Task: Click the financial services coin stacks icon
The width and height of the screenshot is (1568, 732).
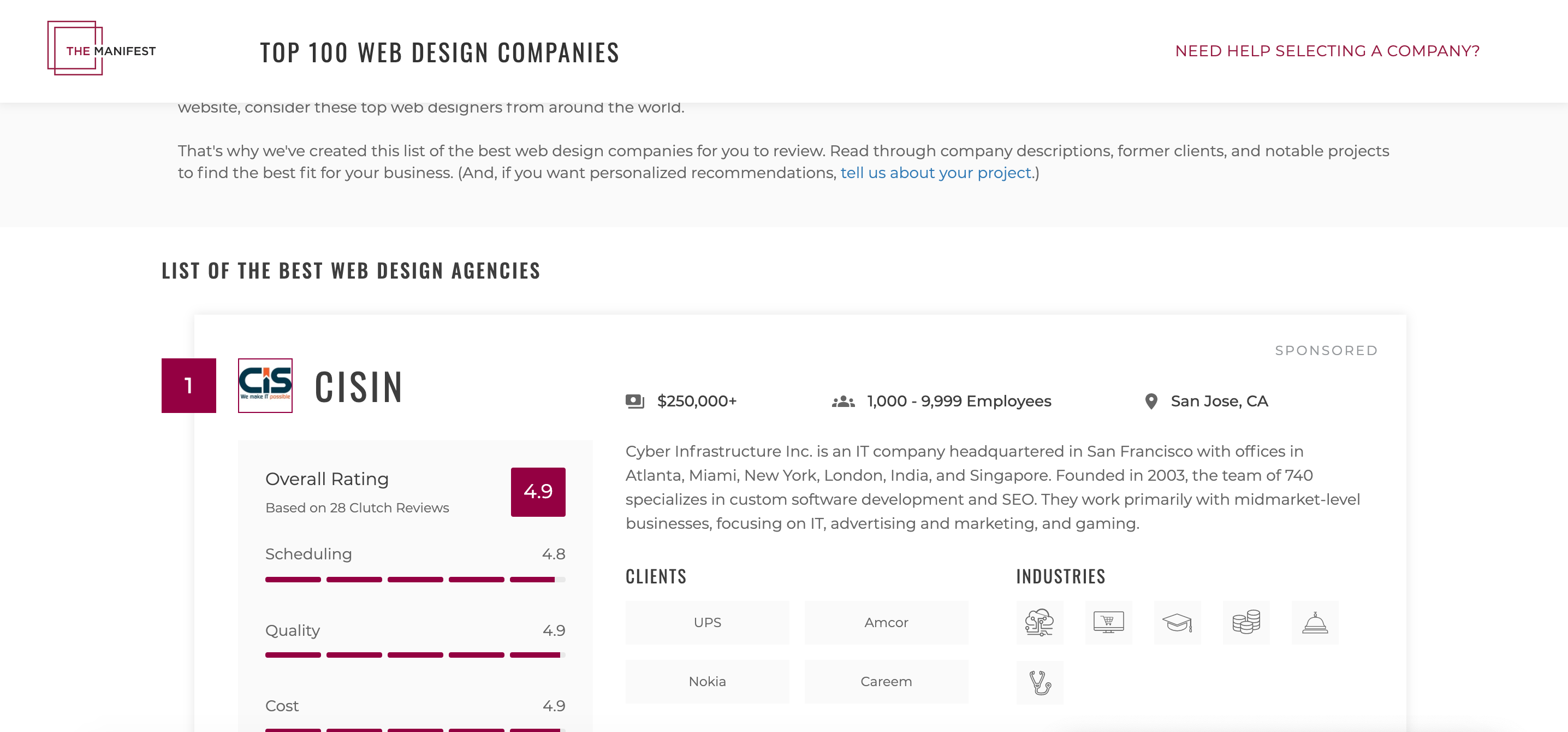Action: click(x=1245, y=622)
